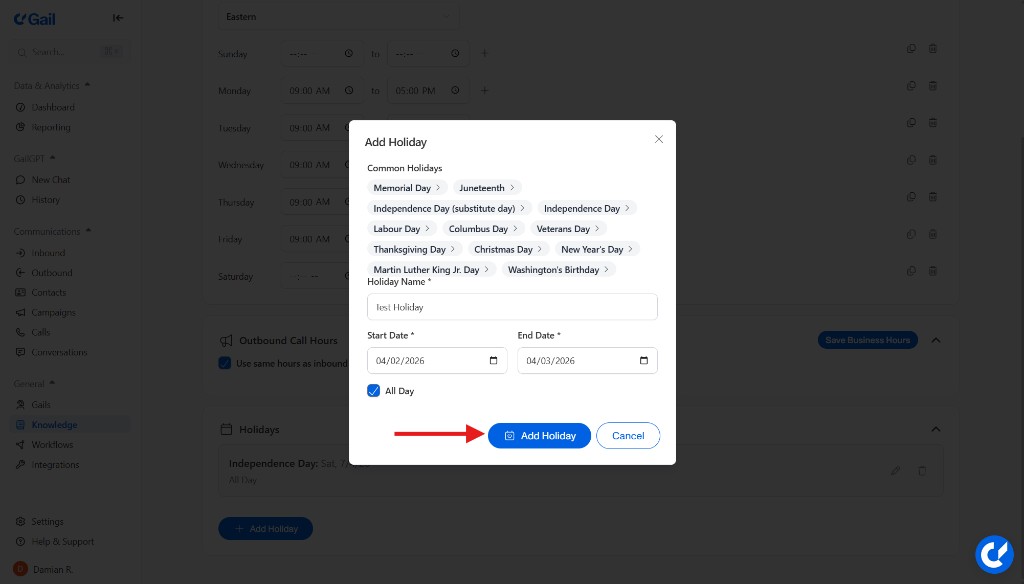Delete Sunday's hours using the trash icon

(932, 48)
